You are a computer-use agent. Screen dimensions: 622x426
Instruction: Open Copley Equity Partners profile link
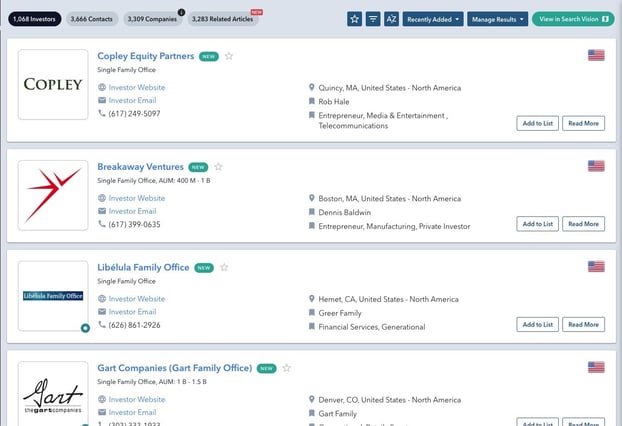coord(146,56)
